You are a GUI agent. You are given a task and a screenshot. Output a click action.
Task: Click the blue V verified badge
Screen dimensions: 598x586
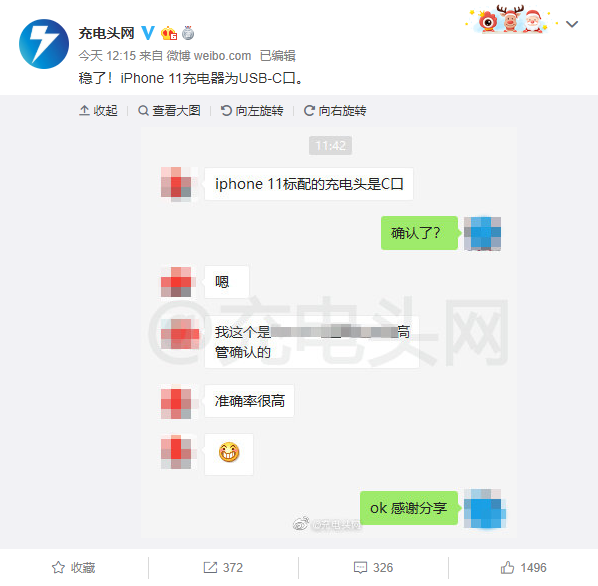pyautogui.click(x=148, y=33)
